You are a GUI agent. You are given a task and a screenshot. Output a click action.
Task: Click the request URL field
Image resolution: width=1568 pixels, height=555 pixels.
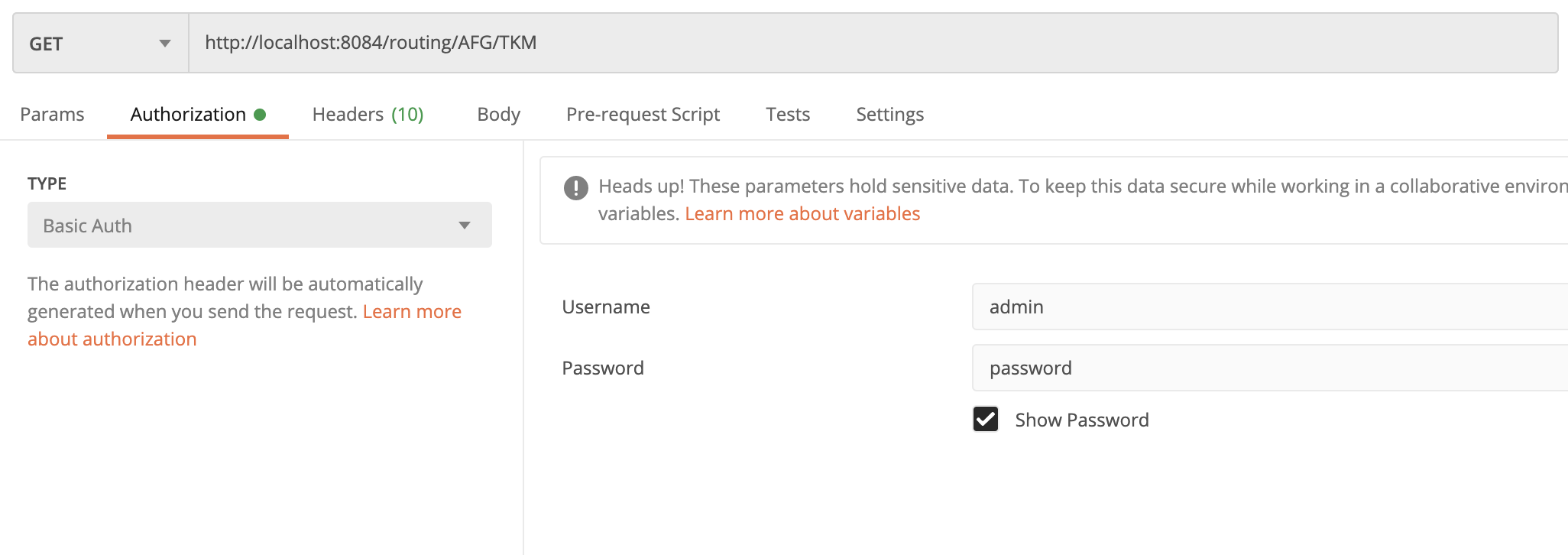tap(871, 43)
